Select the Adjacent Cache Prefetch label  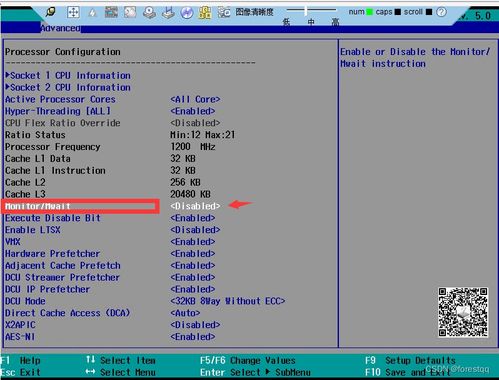[x=63, y=266]
